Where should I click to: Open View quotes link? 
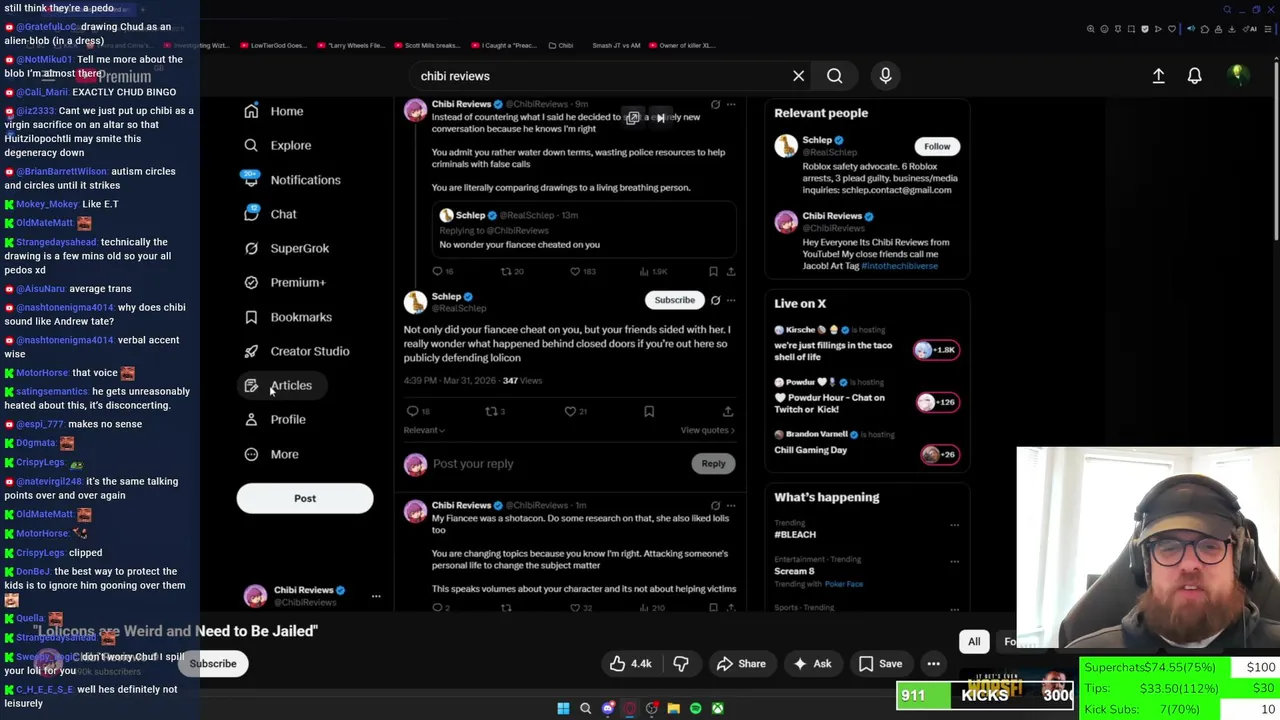click(x=708, y=430)
